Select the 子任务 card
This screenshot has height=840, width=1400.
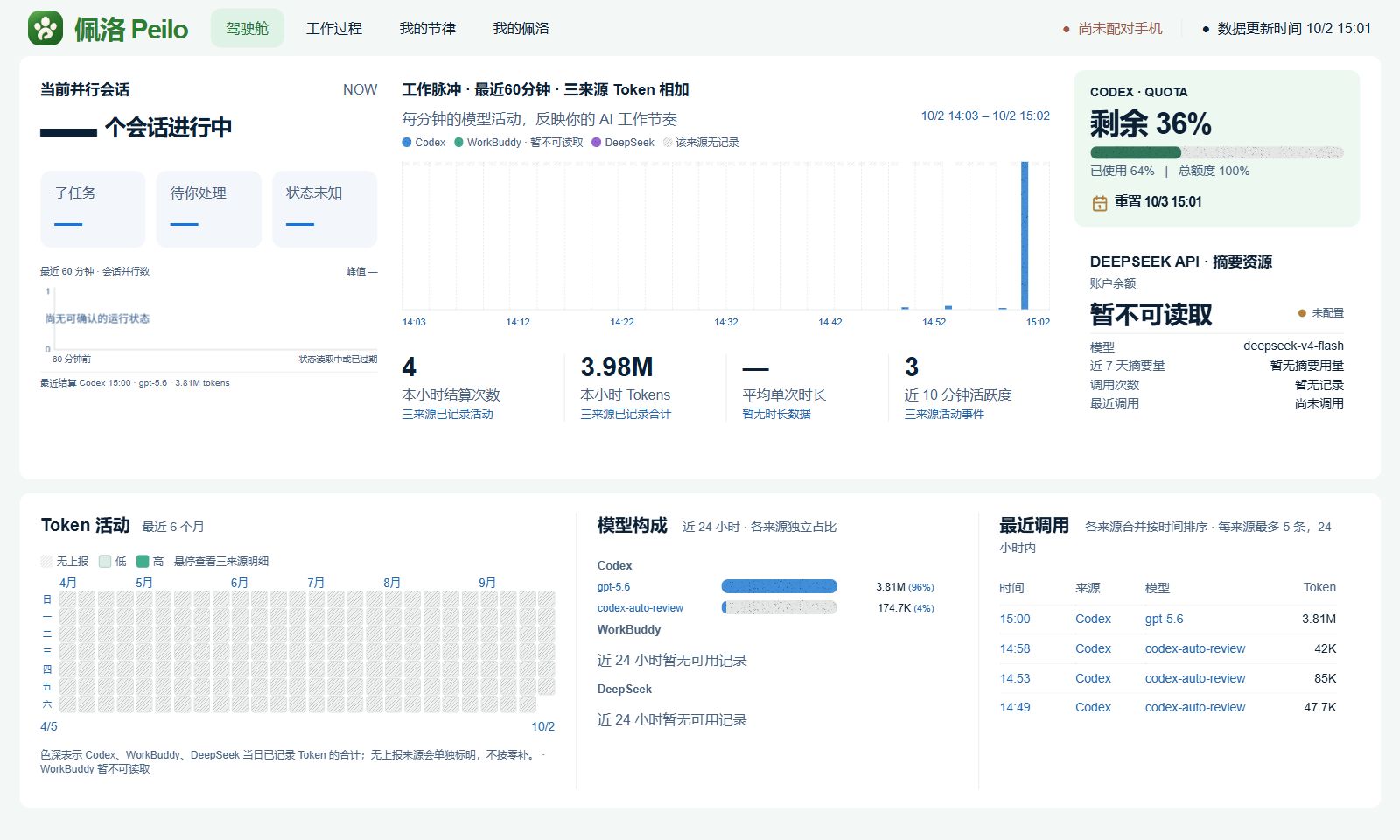tap(93, 209)
